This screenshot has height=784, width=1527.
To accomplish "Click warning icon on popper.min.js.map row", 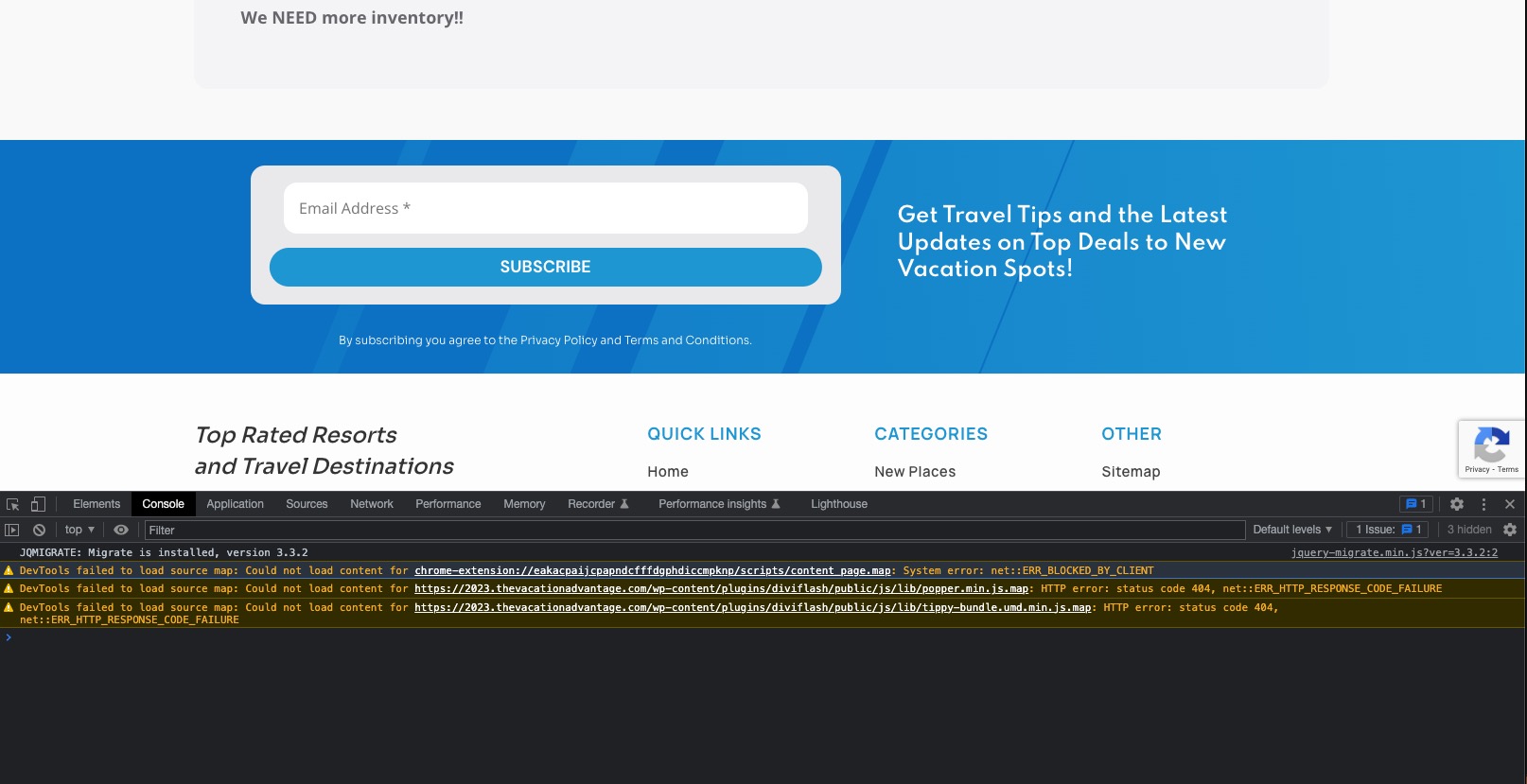I will click(x=9, y=588).
